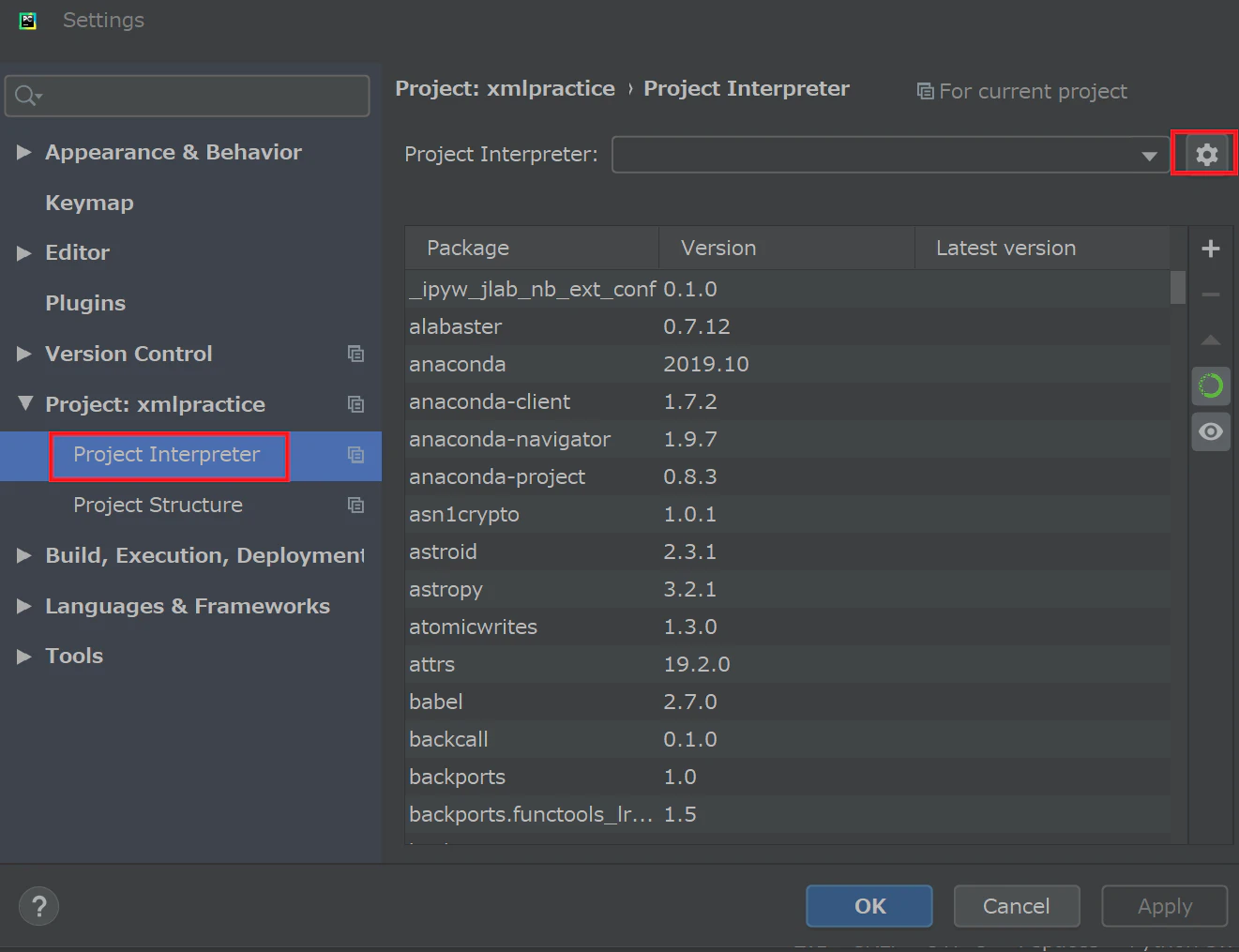Click the upgrade package arrow icon

tap(1211, 340)
